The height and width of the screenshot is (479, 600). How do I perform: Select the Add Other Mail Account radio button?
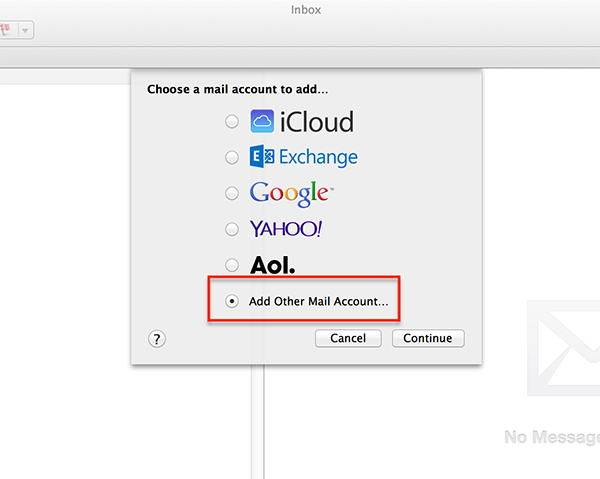(232, 301)
